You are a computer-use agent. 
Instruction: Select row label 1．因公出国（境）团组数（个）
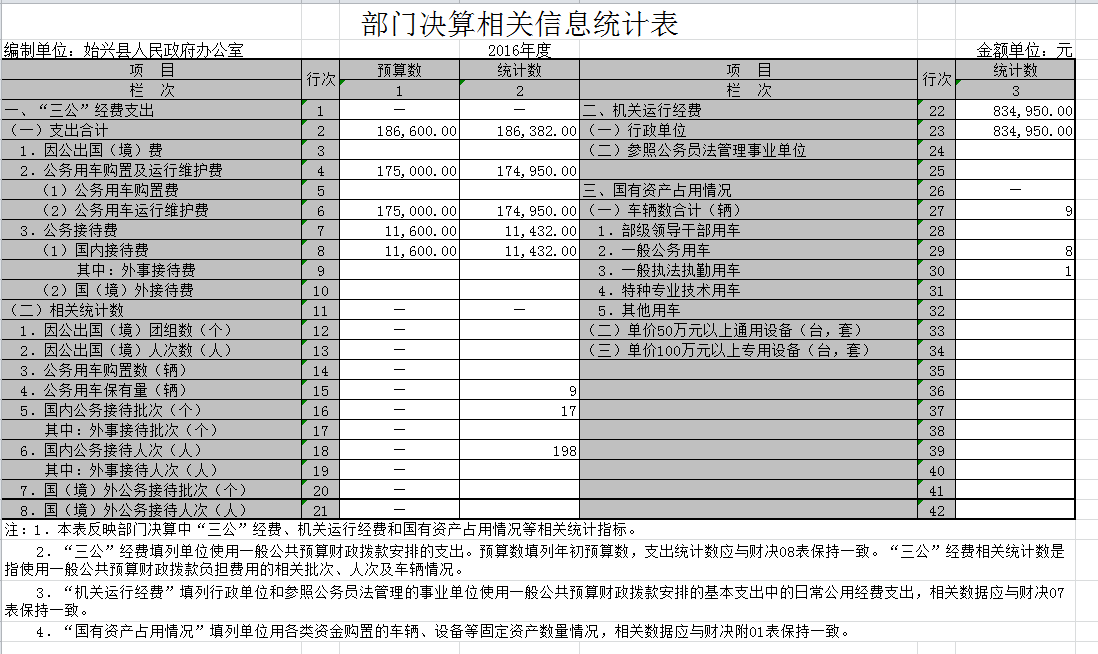125,330
